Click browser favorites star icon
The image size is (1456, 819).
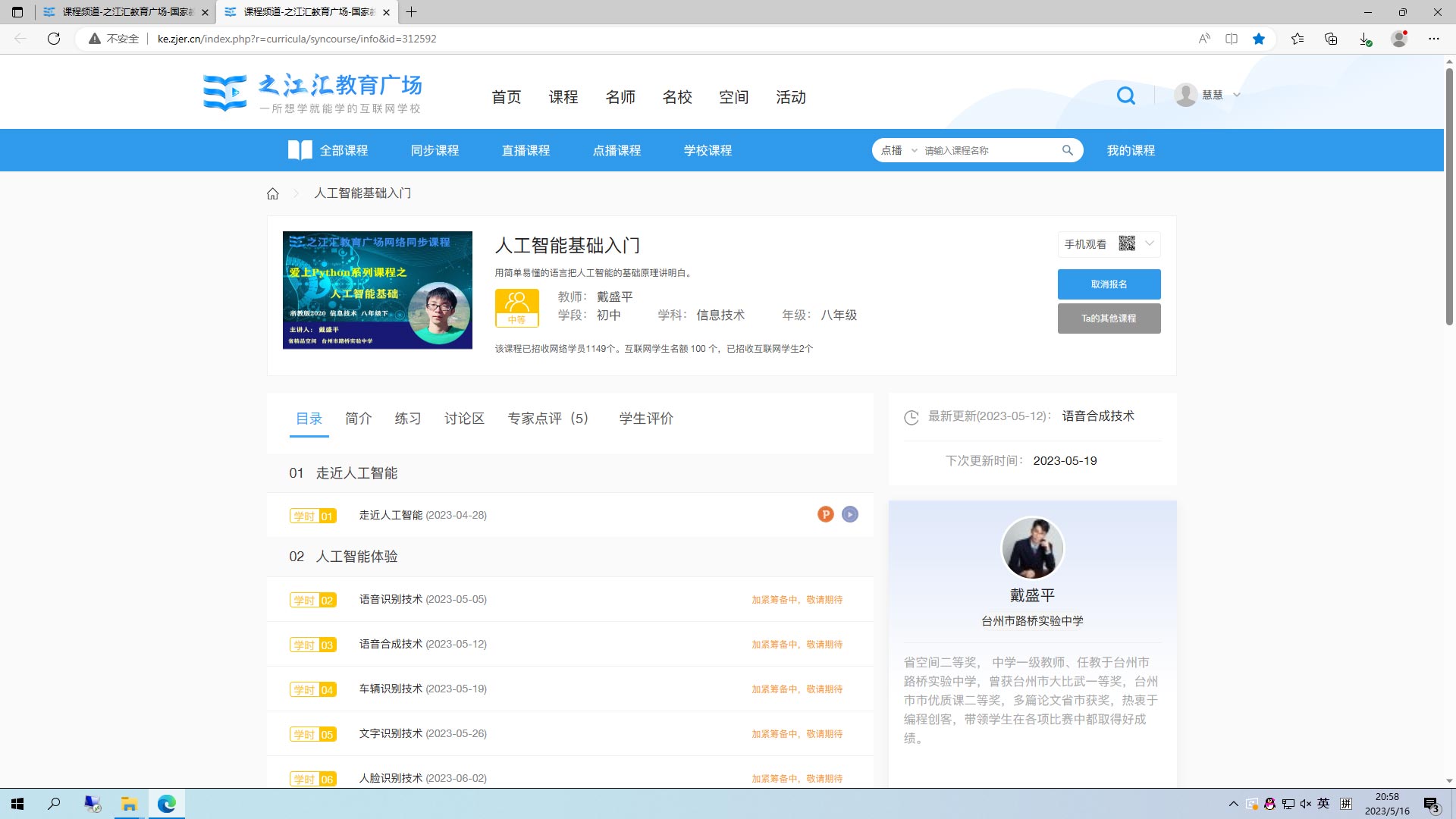coord(1259,39)
